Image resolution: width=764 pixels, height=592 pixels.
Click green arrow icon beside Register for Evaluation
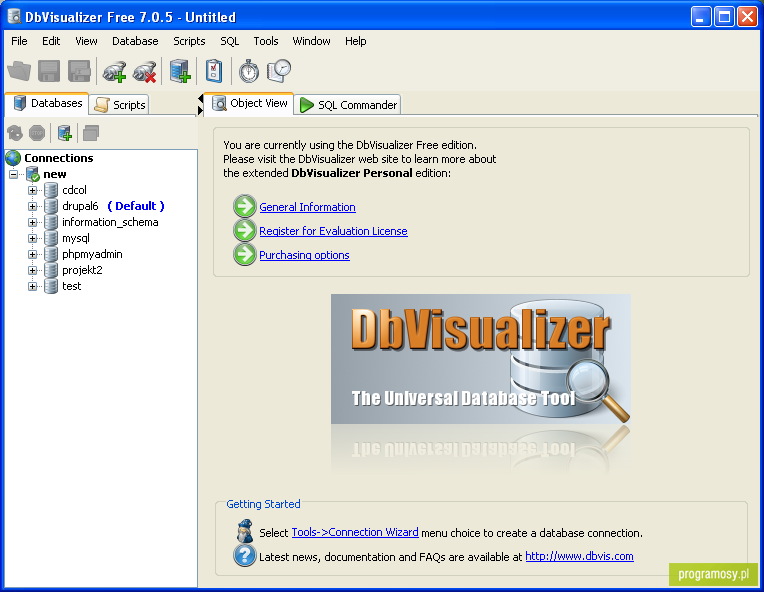click(x=245, y=230)
